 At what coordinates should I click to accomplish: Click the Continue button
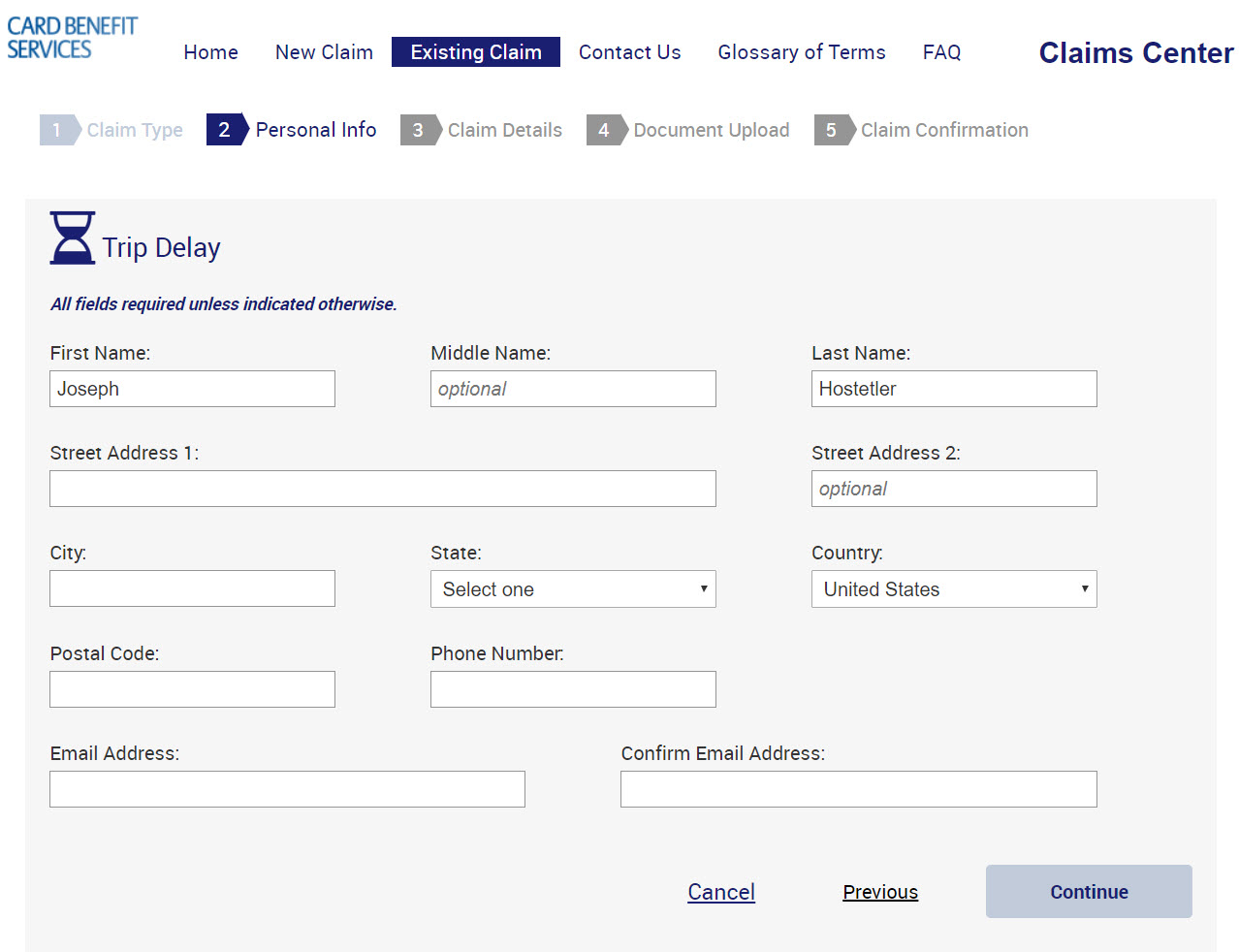pyautogui.click(x=1088, y=891)
